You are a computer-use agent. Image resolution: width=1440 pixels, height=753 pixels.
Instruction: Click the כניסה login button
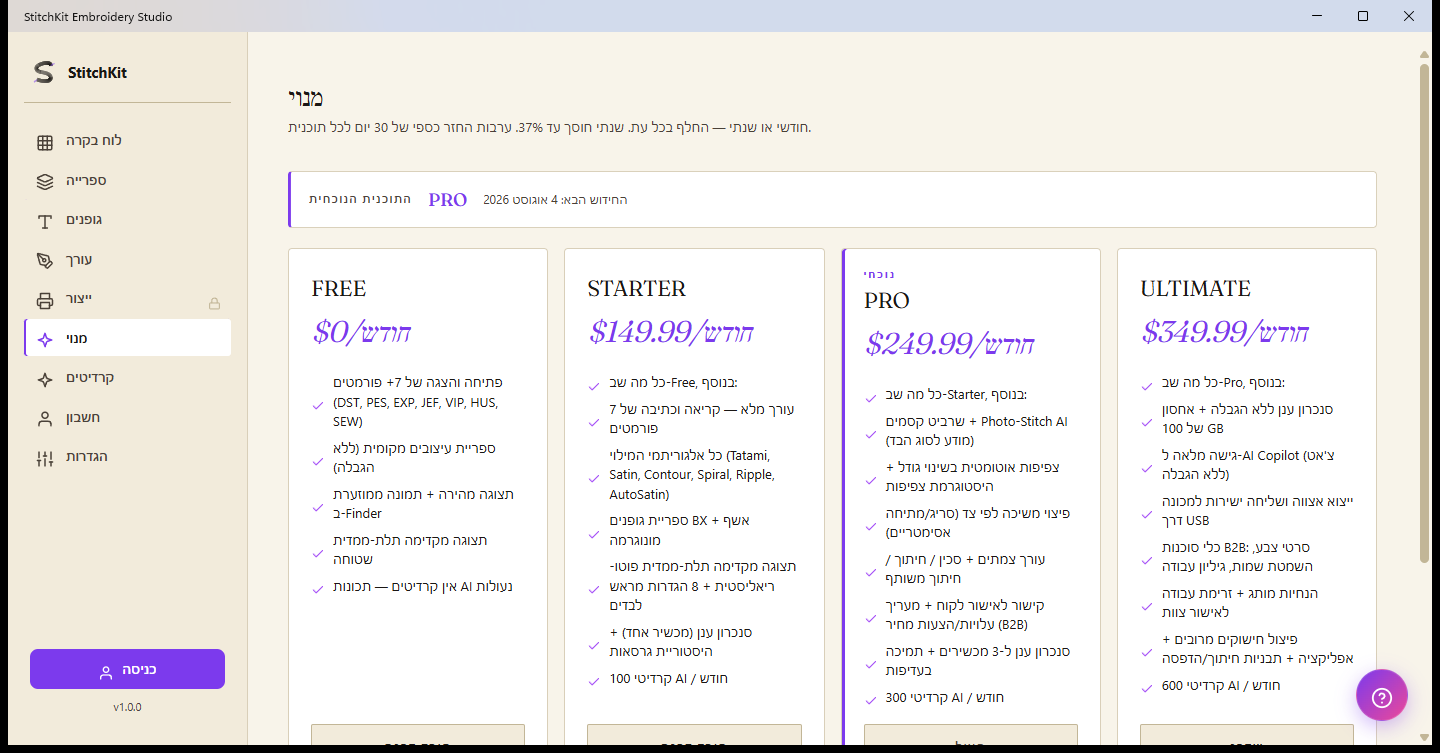[127, 669]
